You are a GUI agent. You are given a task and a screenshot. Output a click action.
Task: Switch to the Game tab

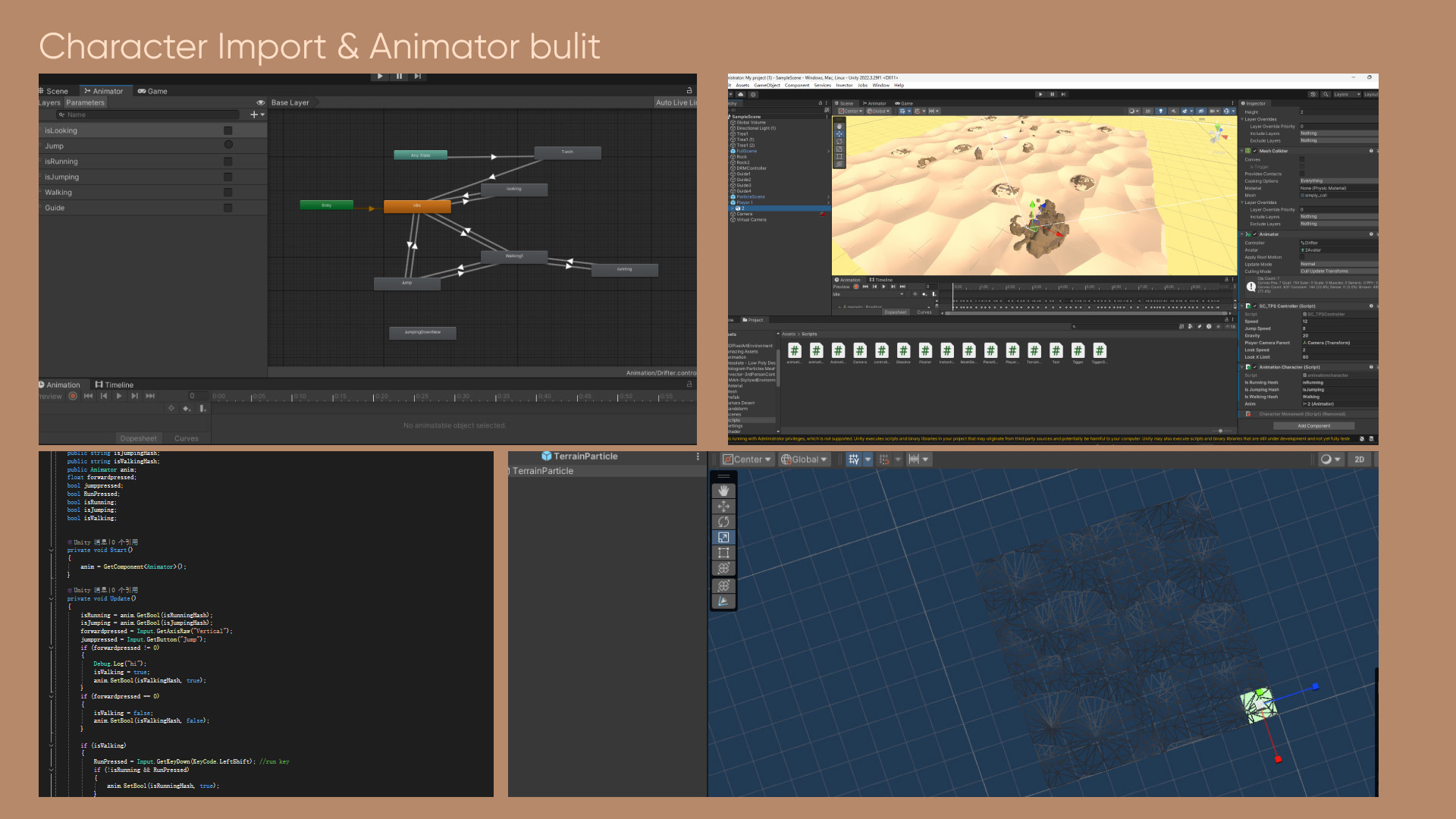point(152,91)
